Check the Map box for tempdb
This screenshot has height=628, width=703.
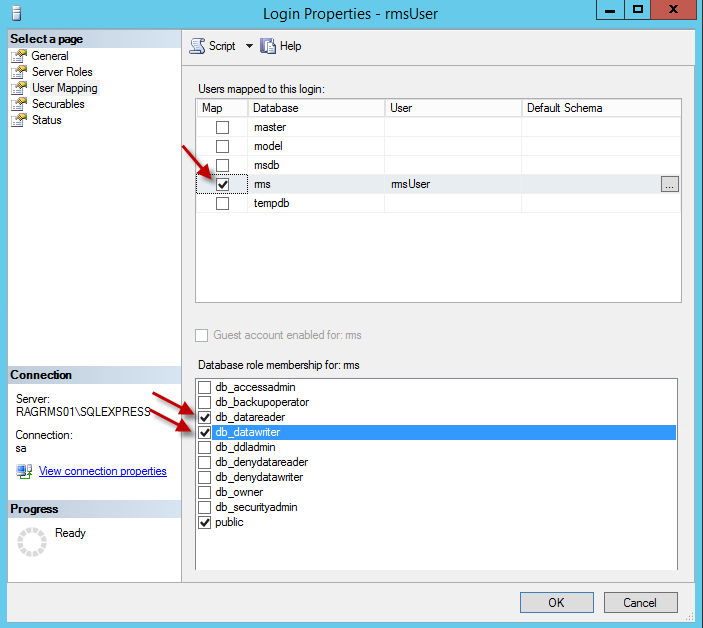pyautogui.click(x=222, y=204)
